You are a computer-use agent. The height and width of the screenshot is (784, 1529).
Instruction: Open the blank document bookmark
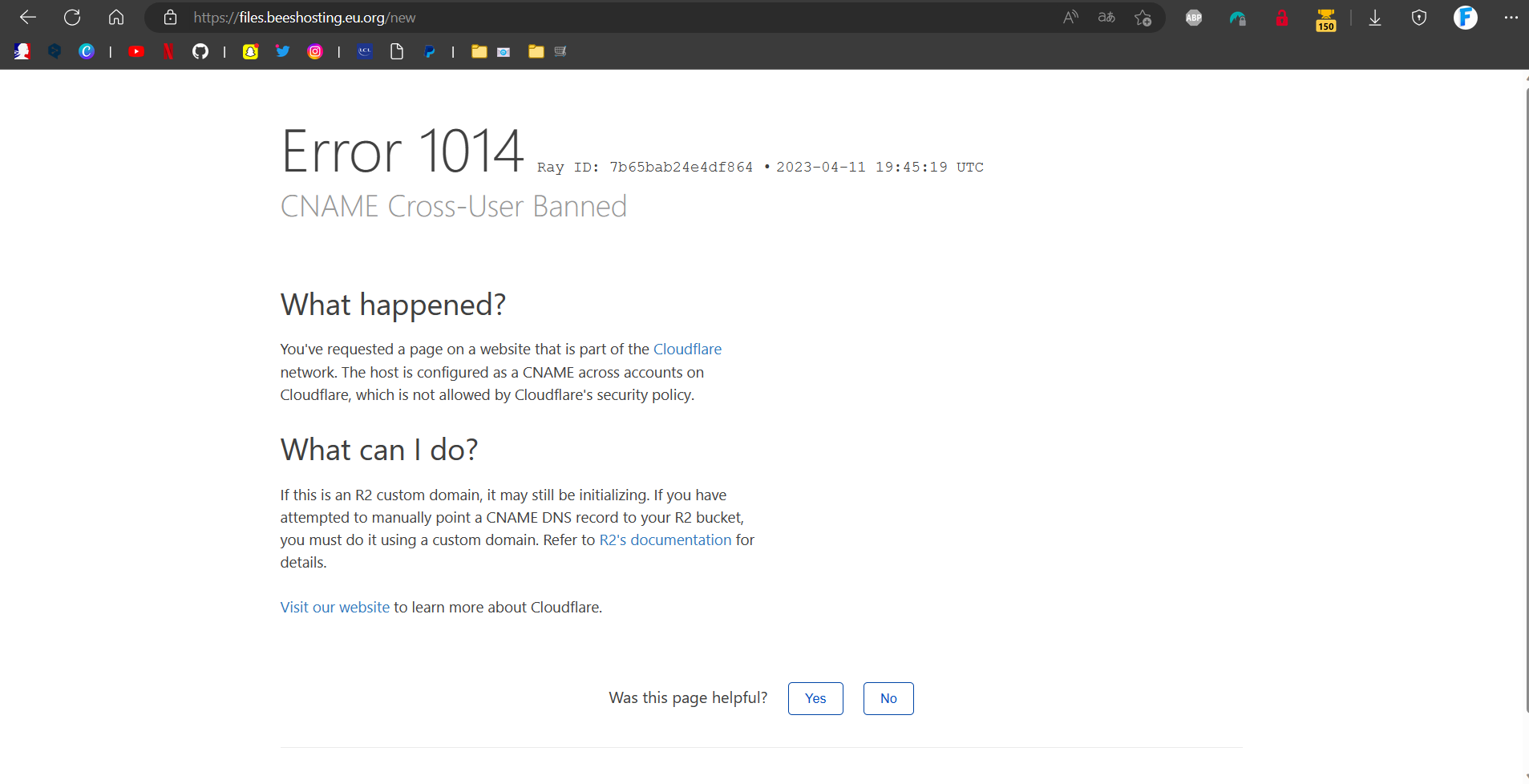pyautogui.click(x=397, y=51)
